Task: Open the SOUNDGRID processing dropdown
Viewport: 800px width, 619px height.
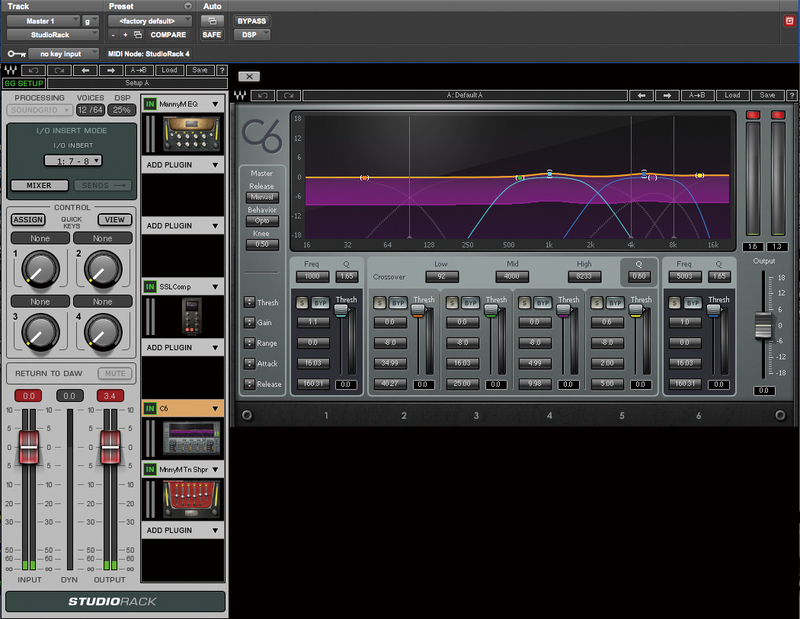Action: (40, 110)
